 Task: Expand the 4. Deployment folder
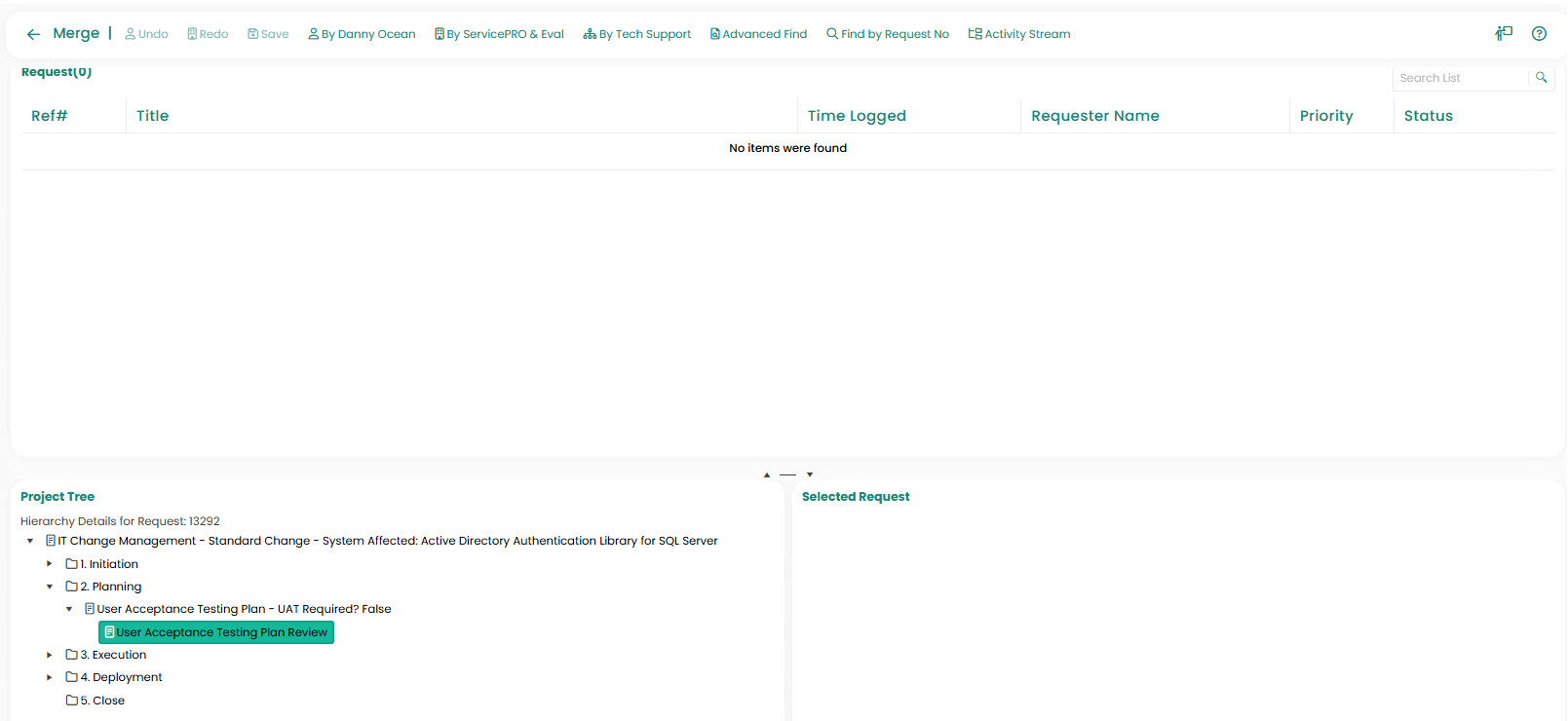tap(50, 677)
